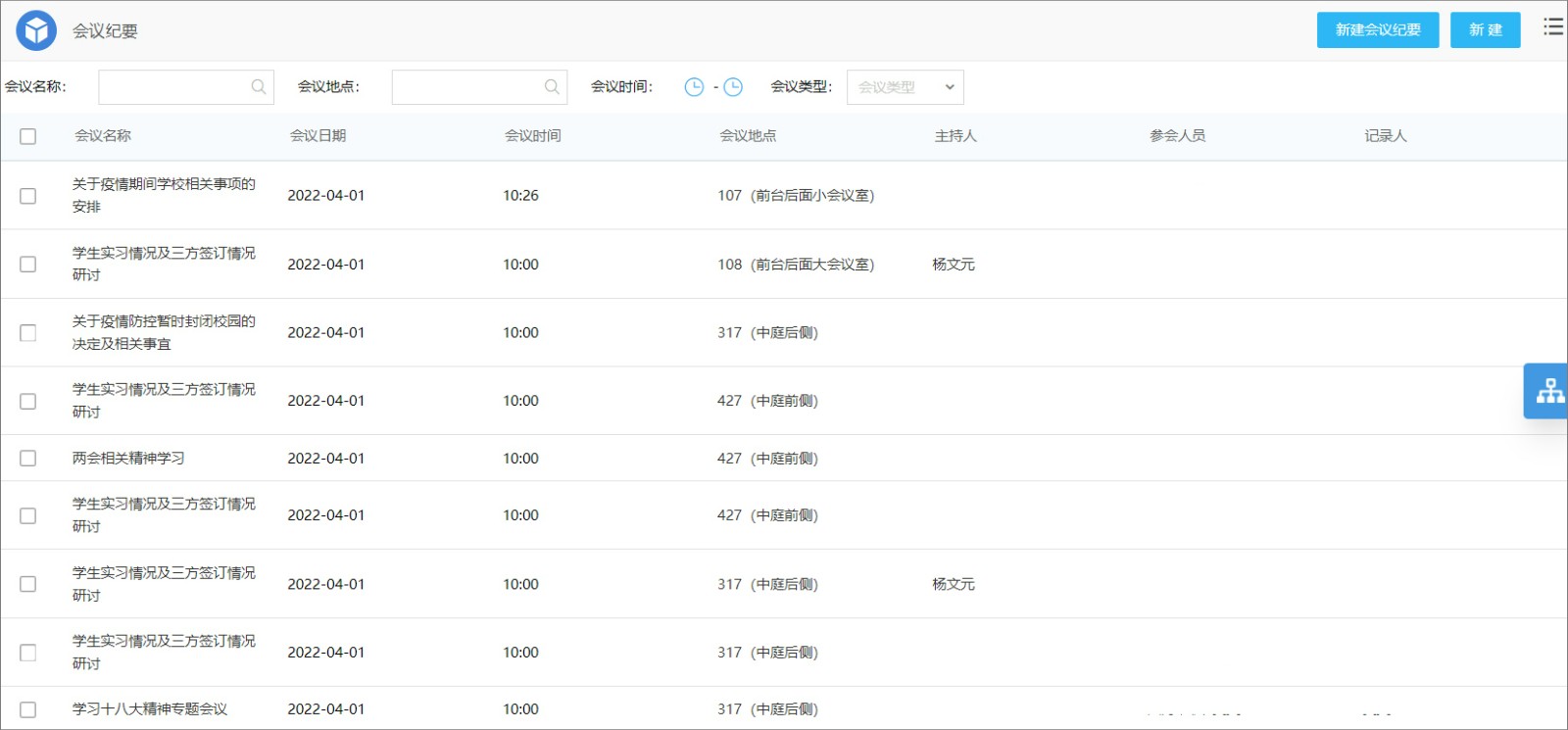This screenshot has width=1568, height=730.
Task: Click the 10:26 time cell
Action: (x=520, y=196)
